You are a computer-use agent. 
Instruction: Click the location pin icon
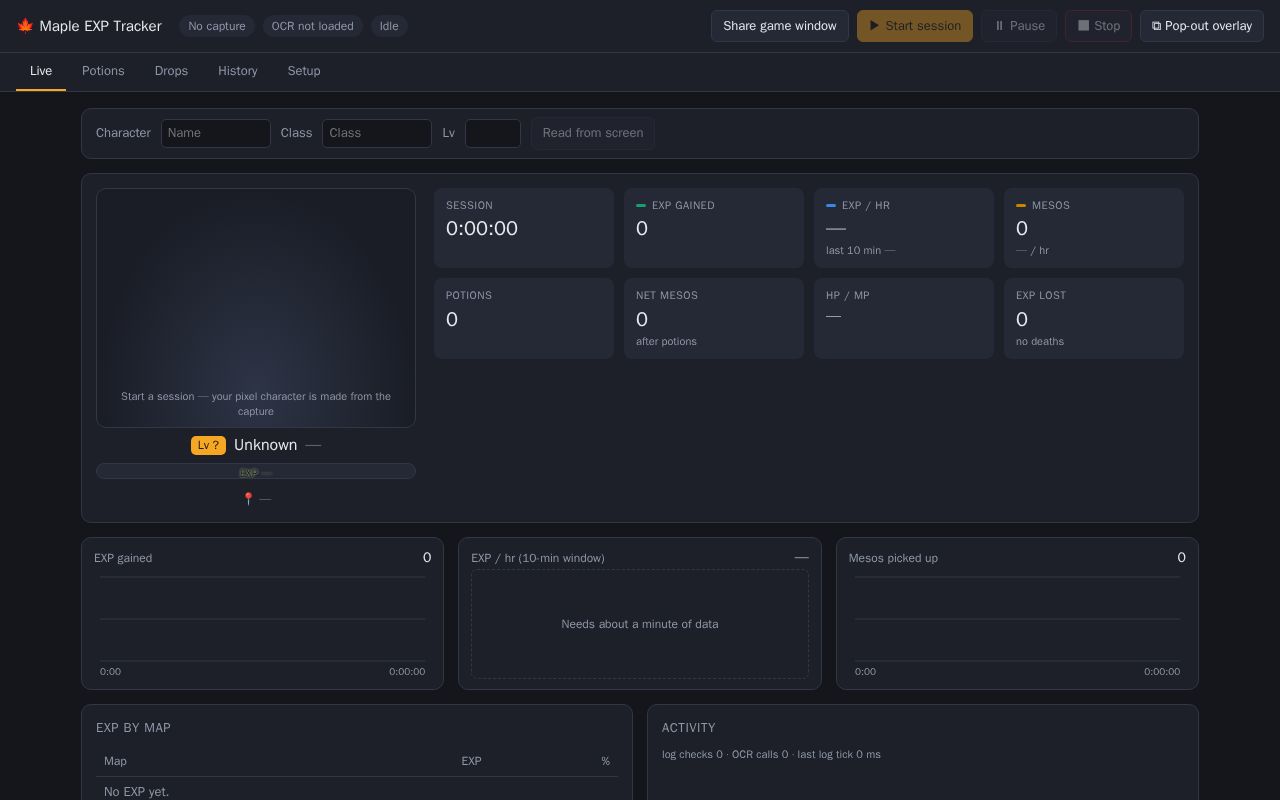tap(248, 499)
